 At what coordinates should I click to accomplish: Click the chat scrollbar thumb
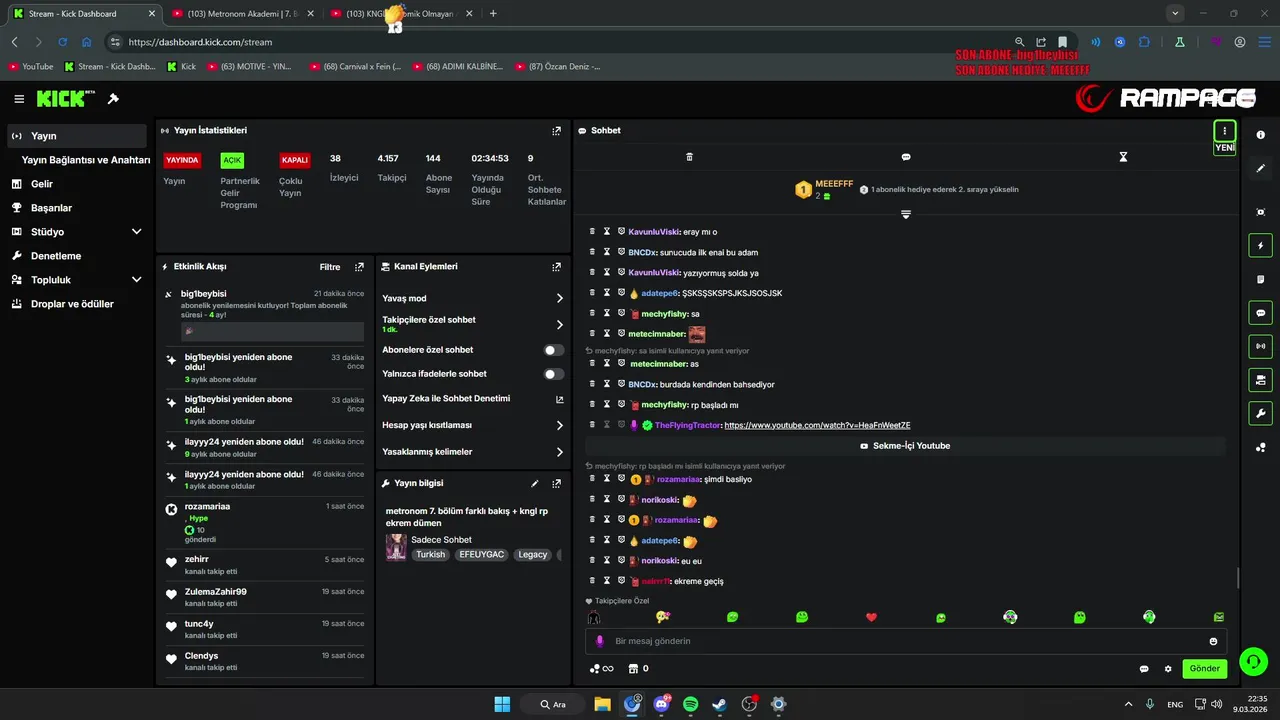pos(1238,578)
